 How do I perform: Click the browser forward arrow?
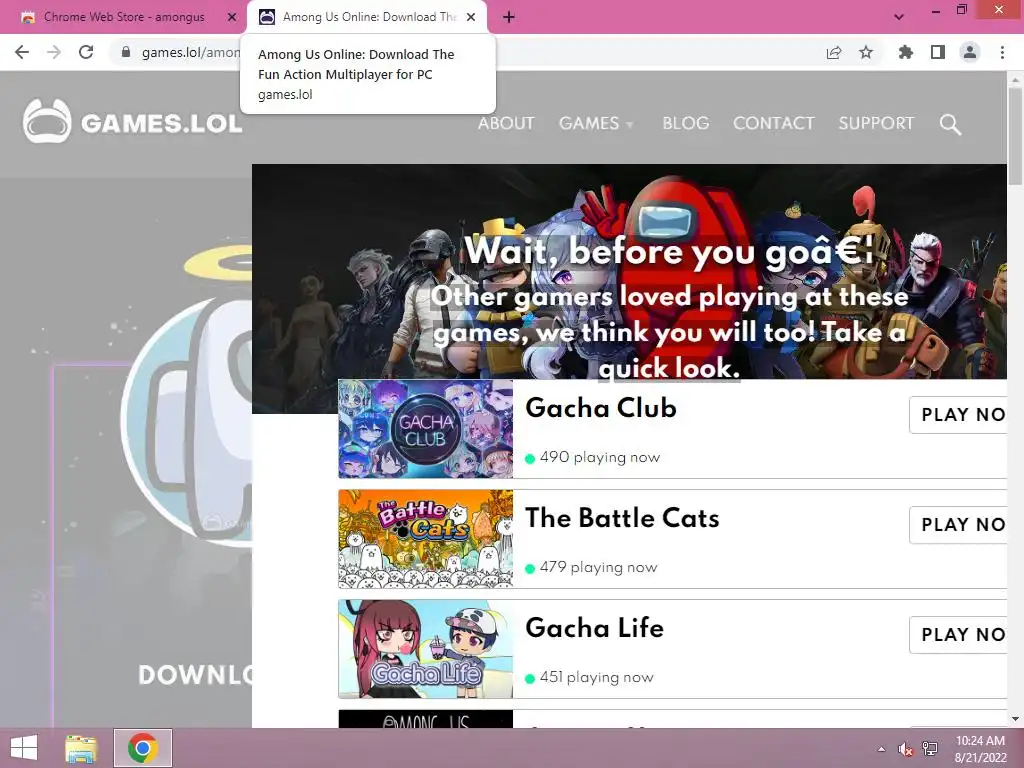pyautogui.click(x=54, y=52)
